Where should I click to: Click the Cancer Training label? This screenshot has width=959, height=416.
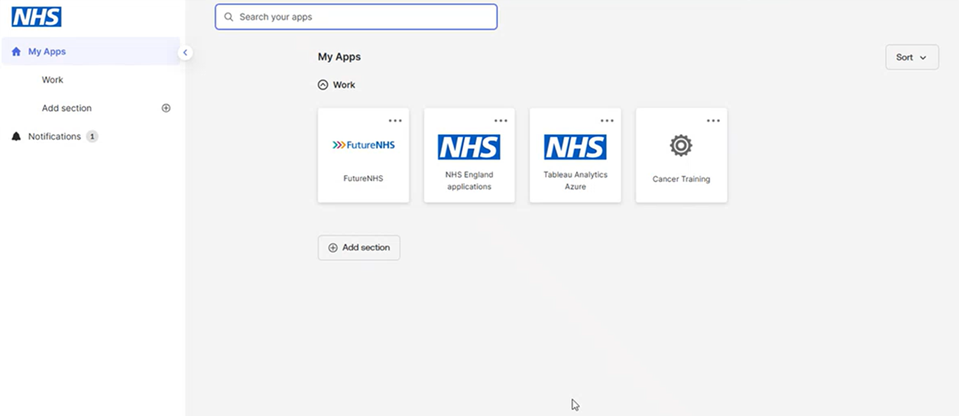[x=681, y=179]
